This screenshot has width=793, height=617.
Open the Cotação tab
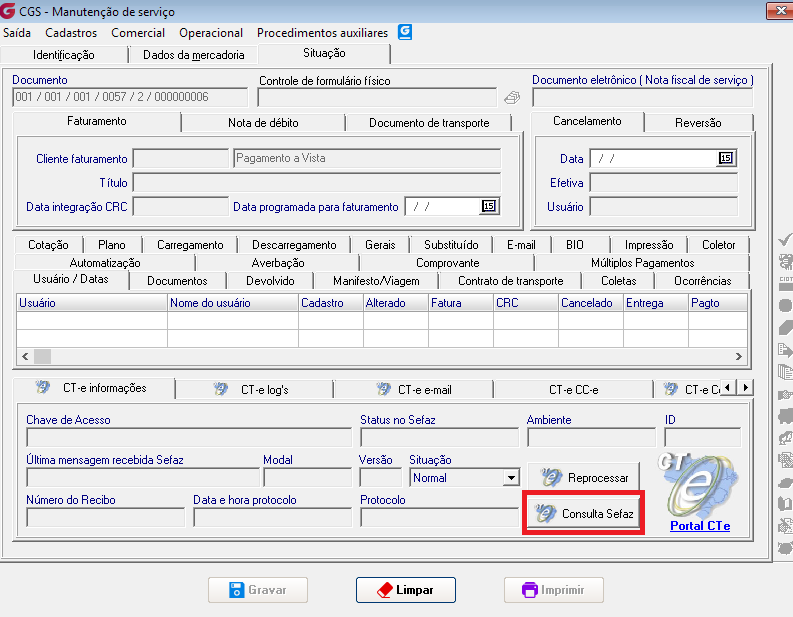pos(48,245)
